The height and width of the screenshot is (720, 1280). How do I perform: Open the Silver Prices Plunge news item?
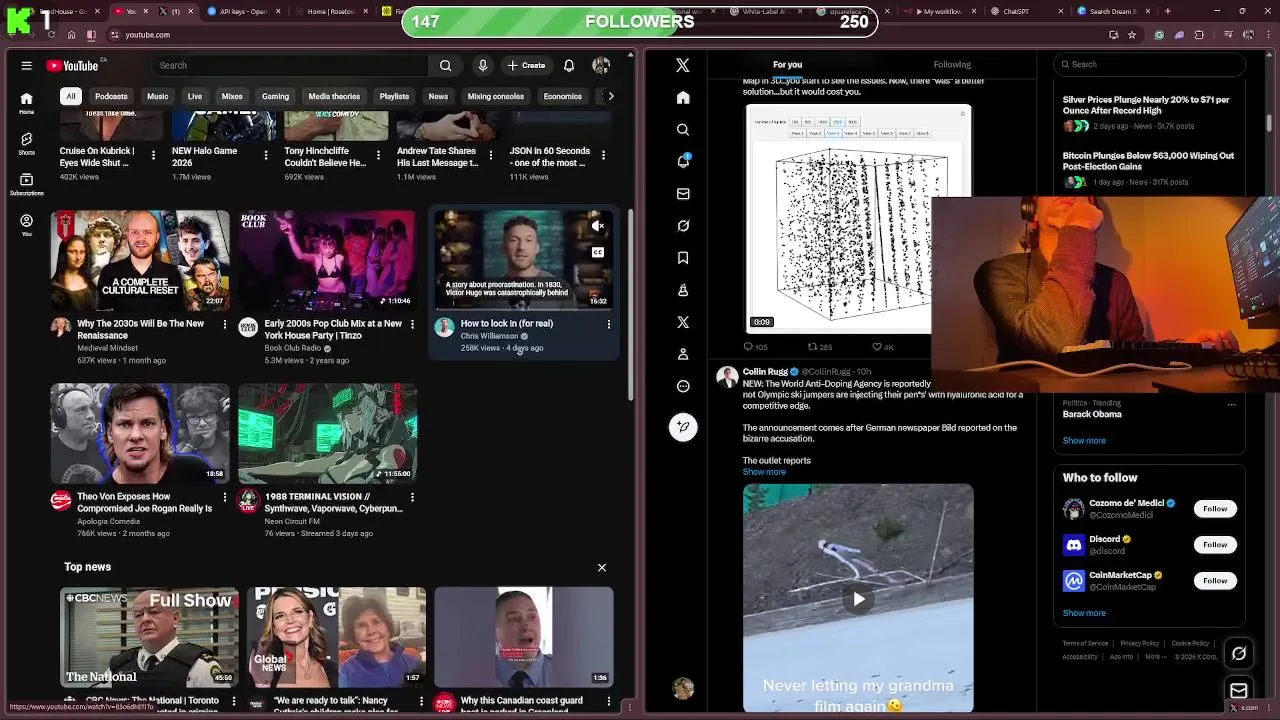coord(1148,113)
